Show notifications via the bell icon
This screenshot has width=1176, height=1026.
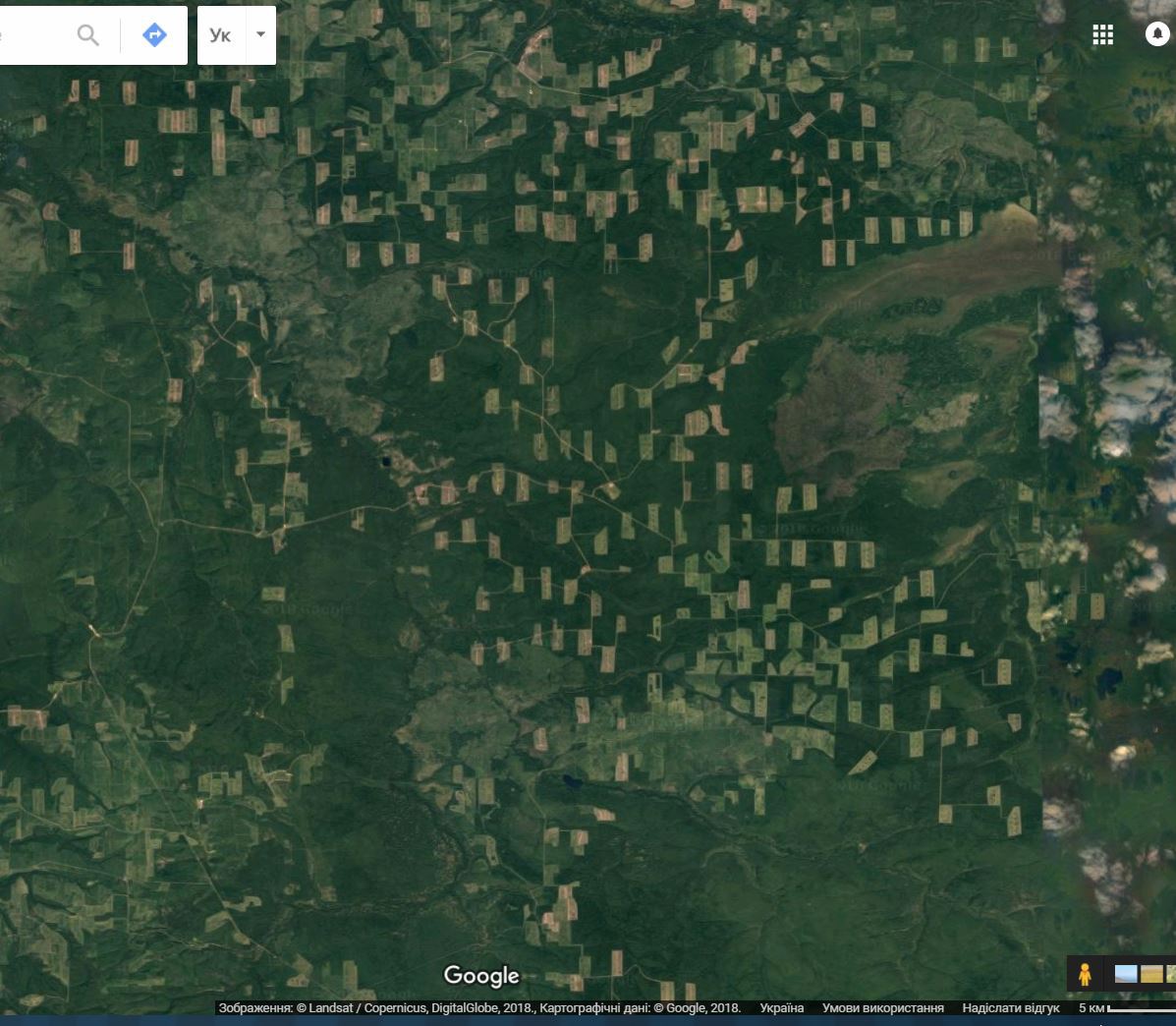[1157, 34]
